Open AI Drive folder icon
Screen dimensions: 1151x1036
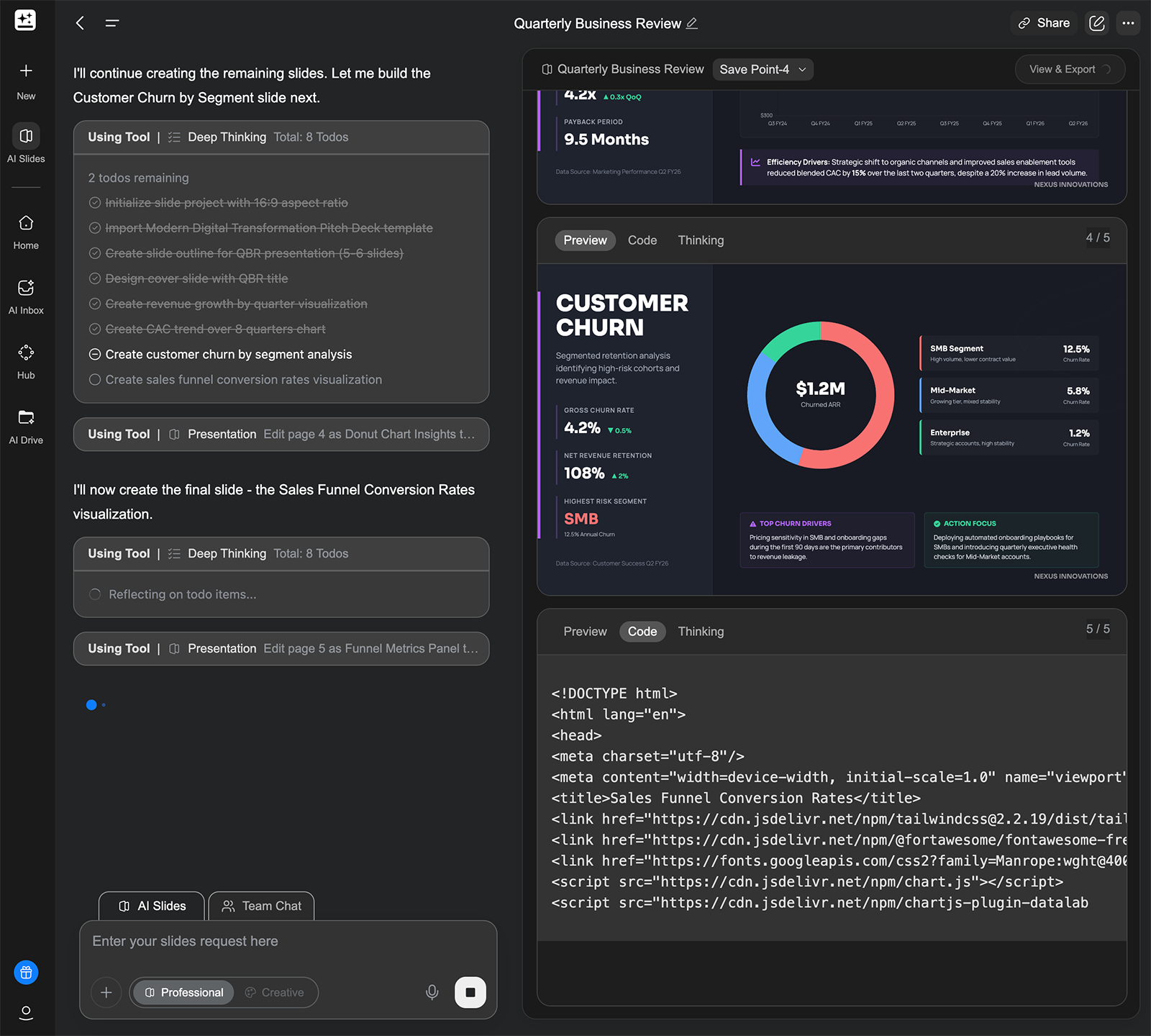coord(26,418)
